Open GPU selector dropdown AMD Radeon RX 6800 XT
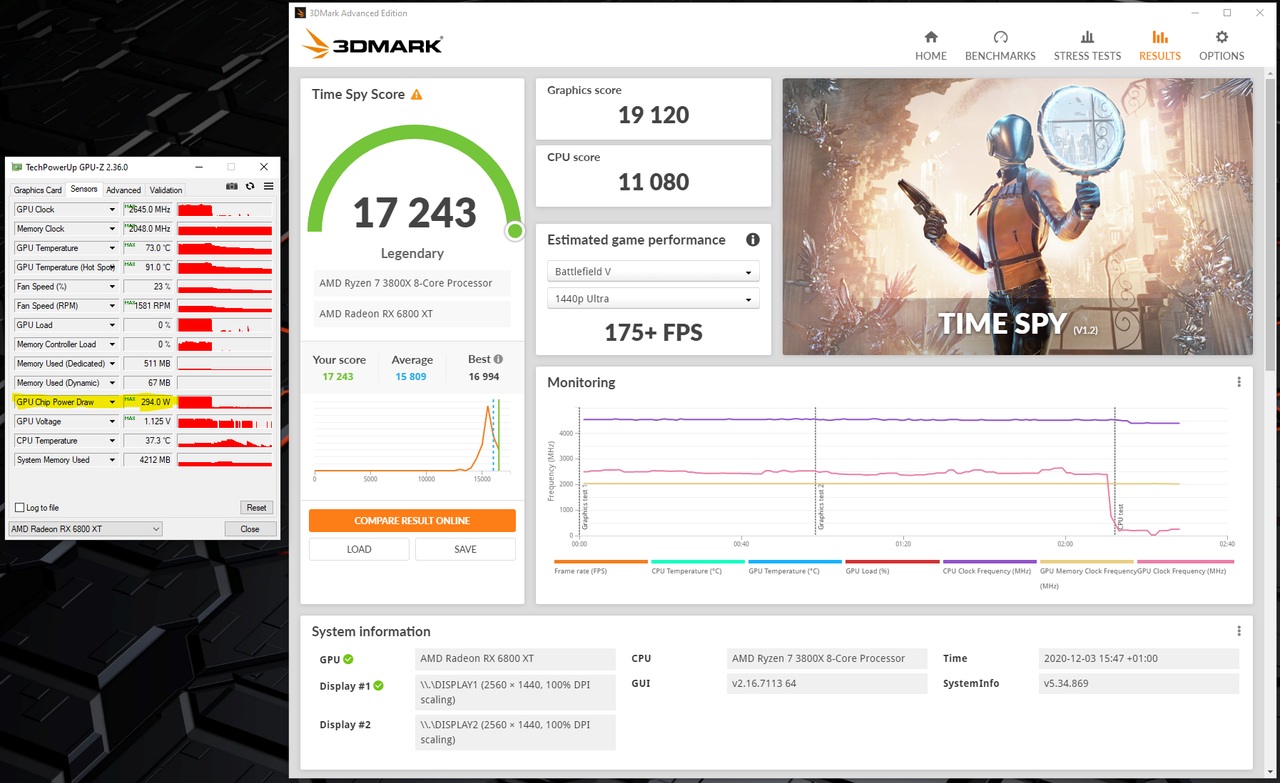This screenshot has width=1280, height=783. [x=85, y=529]
